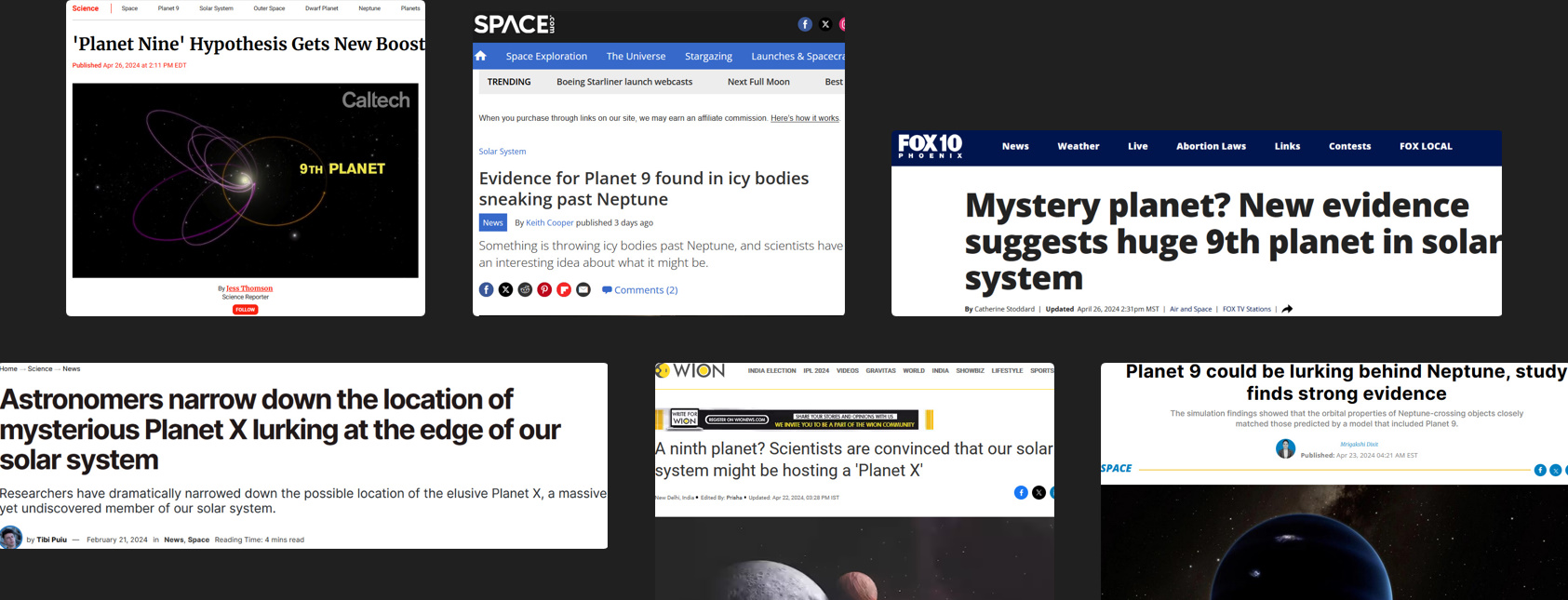Share Space.com article on X
This screenshot has height=600, width=1568.
(505, 290)
